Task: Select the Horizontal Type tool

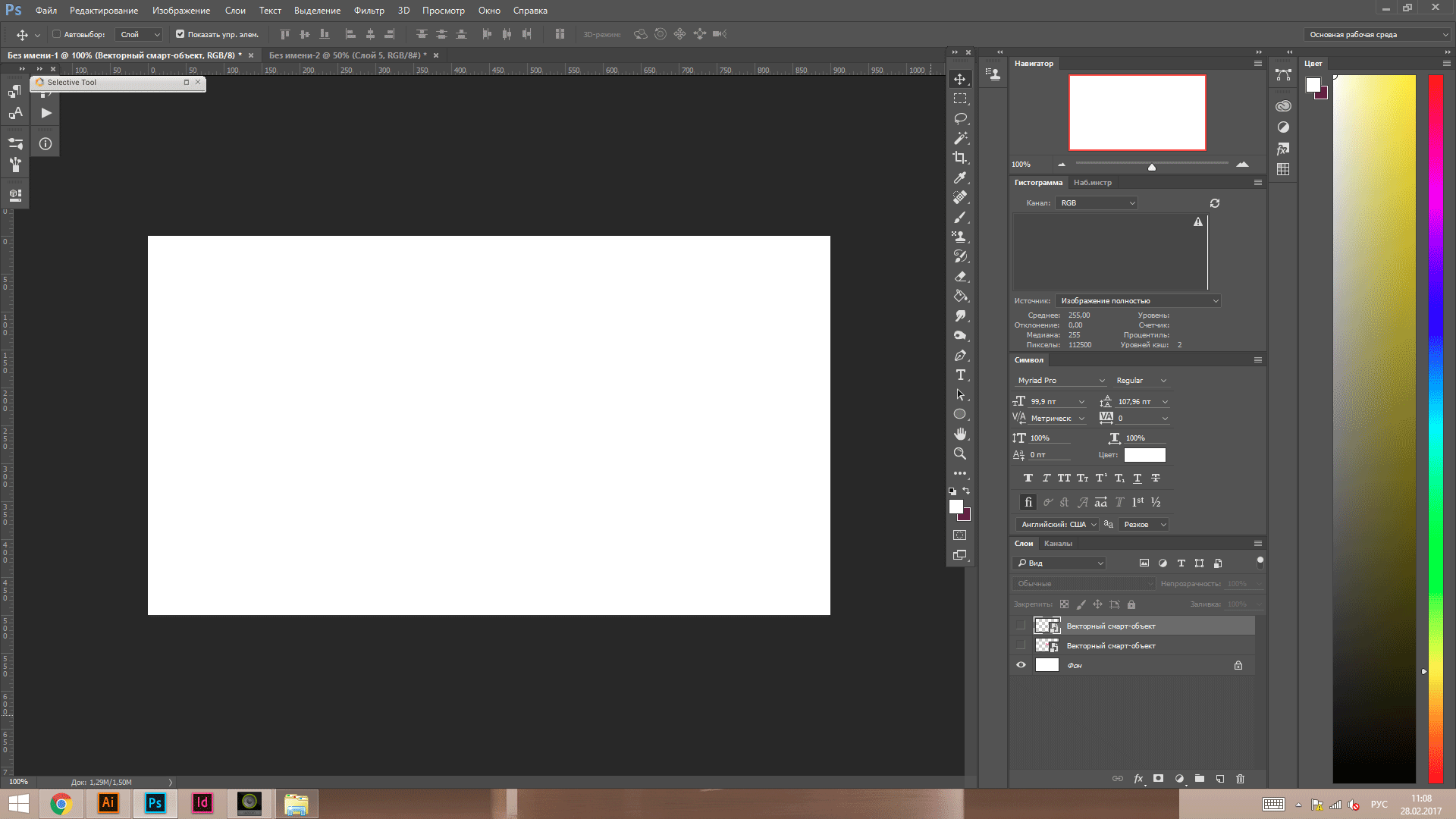Action: point(960,375)
